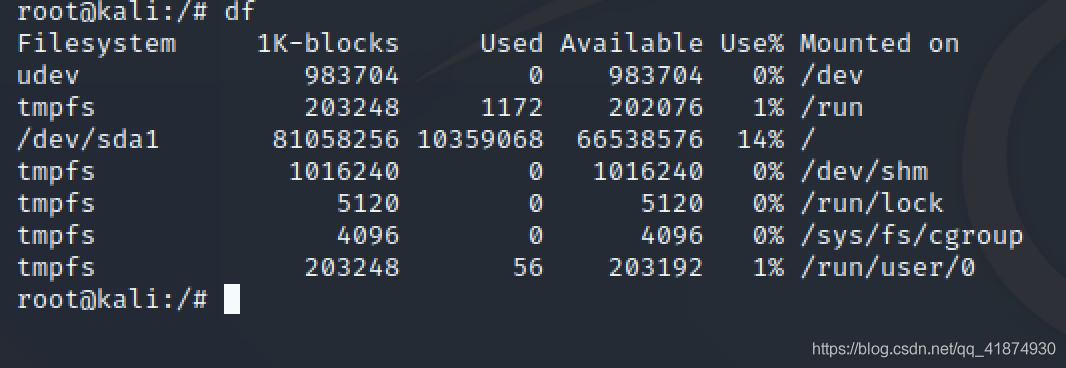This screenshot has height=368, width=1066.
Task: Select the 'Use%' column header
Action: coord(752,44)
